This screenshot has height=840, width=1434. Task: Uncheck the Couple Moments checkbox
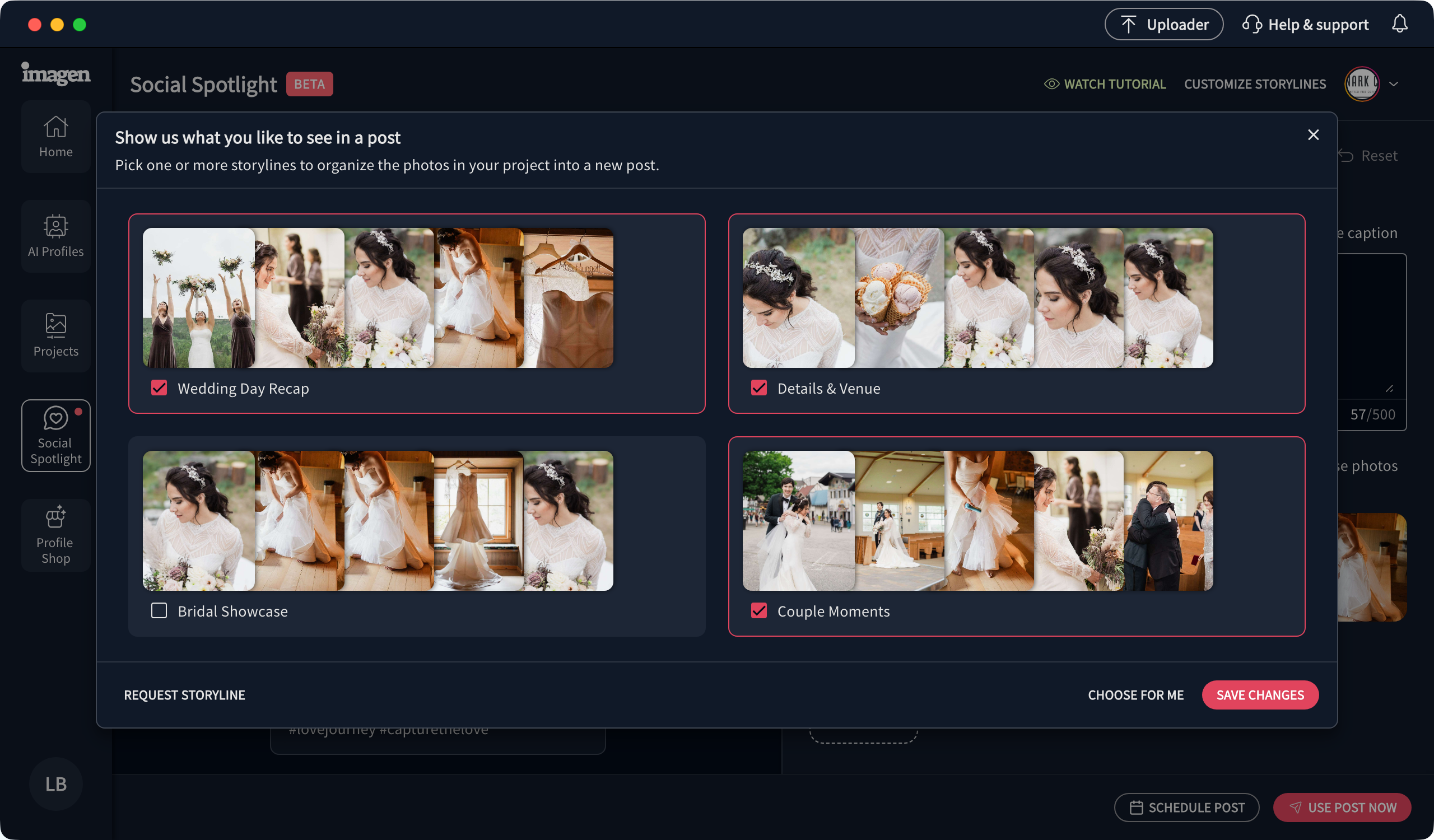coord(758,611)
